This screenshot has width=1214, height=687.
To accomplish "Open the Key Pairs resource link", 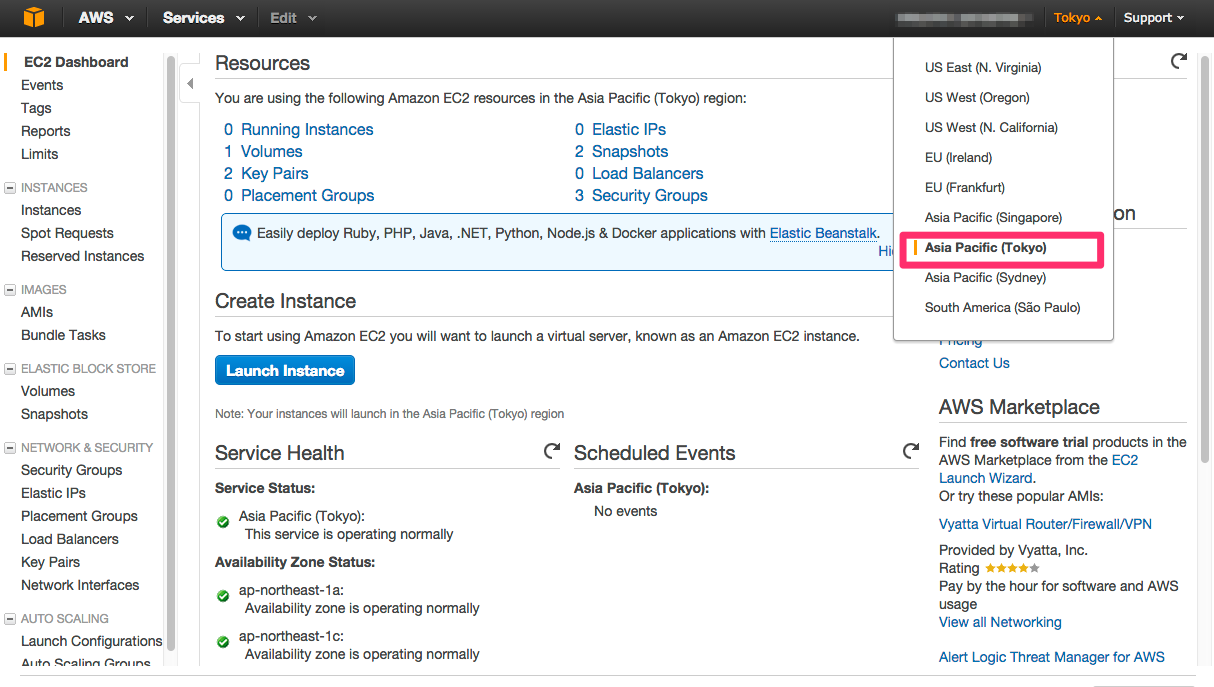I will (275, 173).
